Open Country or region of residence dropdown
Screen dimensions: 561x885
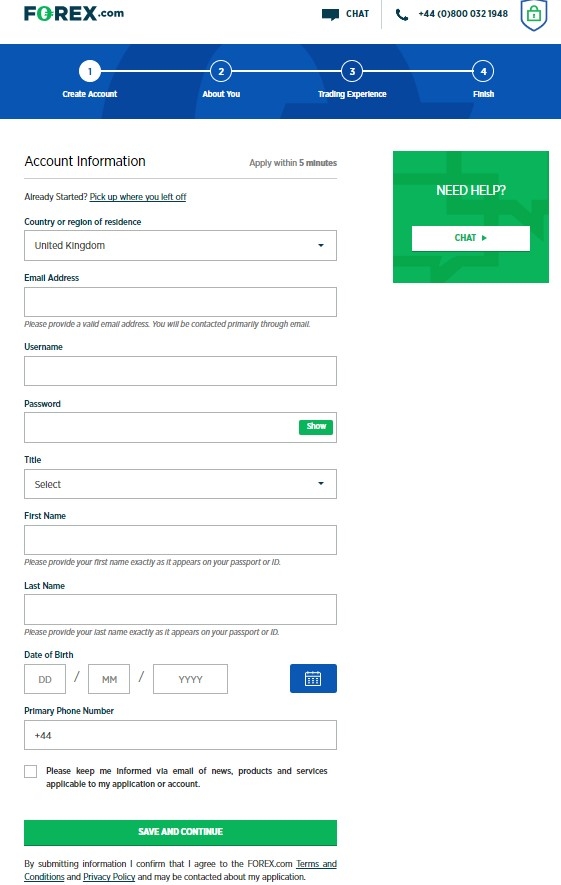[x=181, y=246]
